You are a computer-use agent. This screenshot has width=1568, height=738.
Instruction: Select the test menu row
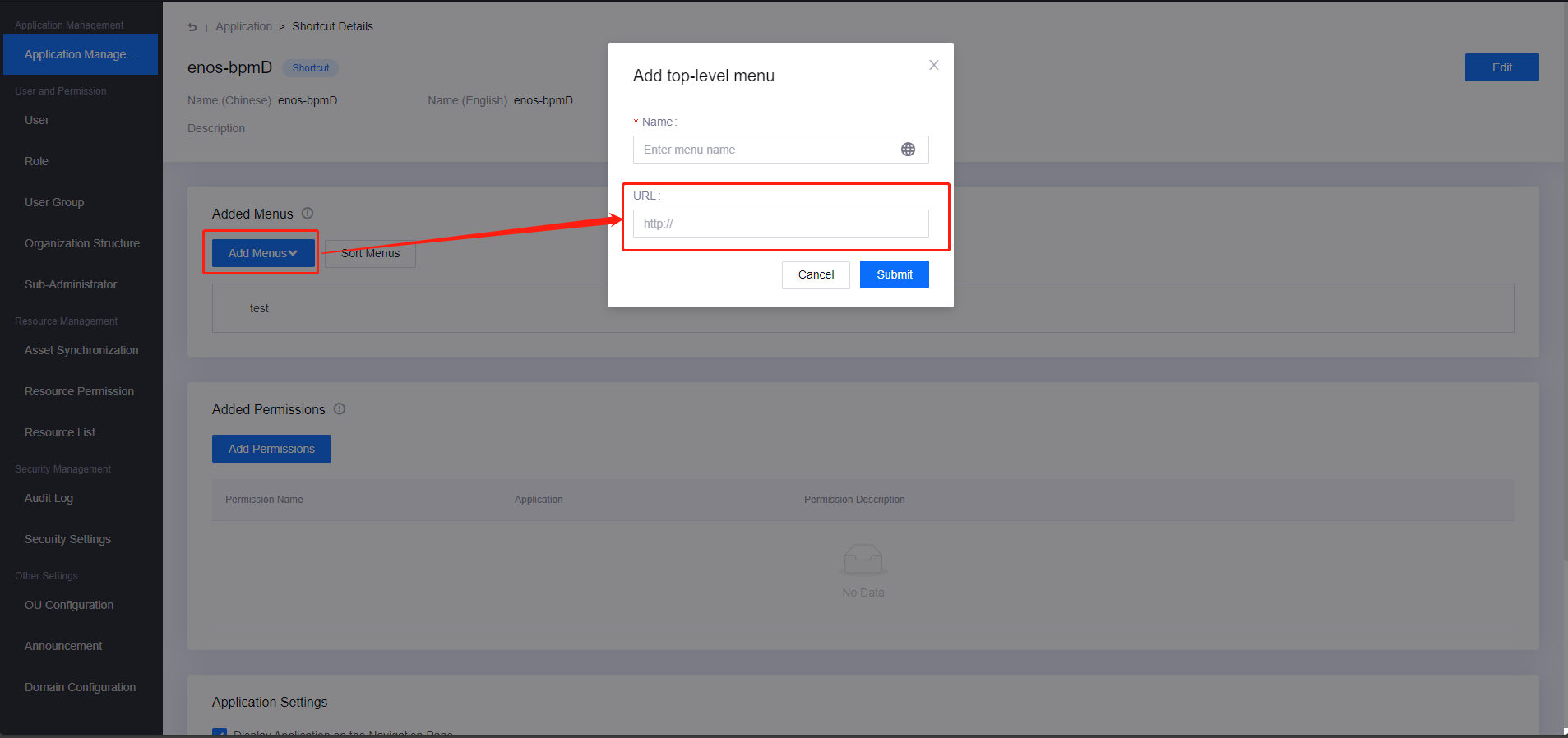[260, 308]
